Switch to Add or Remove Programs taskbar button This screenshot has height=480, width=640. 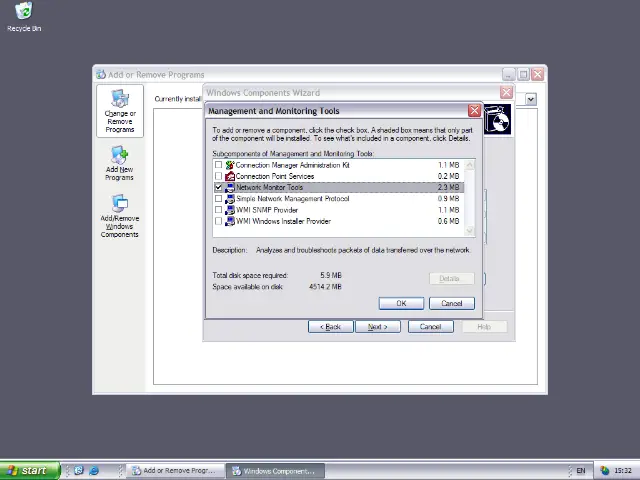176,471
